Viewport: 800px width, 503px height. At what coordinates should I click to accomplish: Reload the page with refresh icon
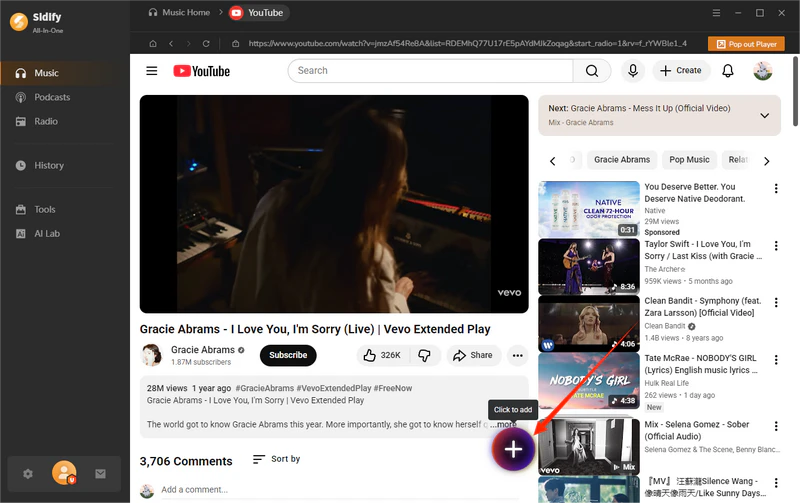(206, 43)
